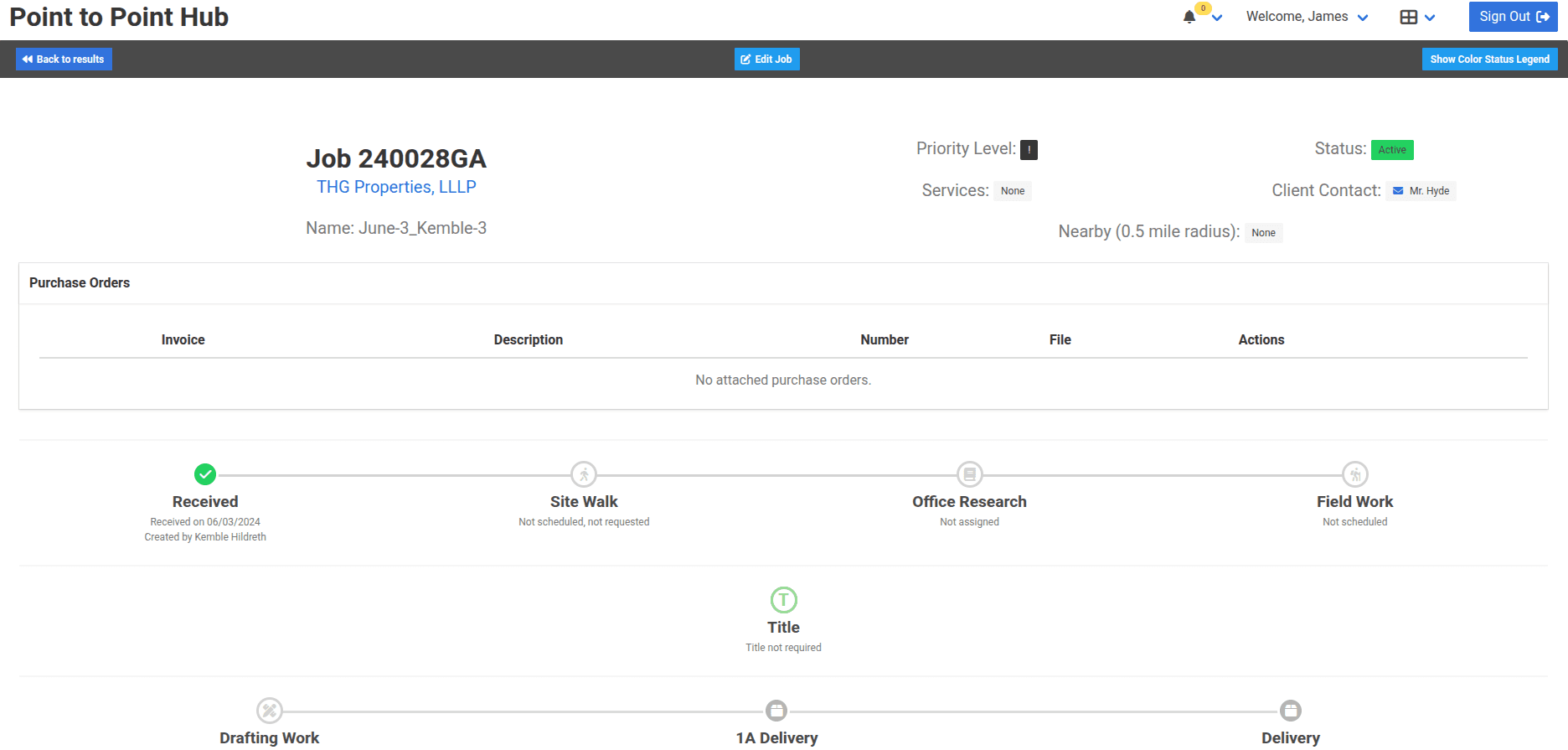This screenshot has width=1568, height=750.
Task: Click the Delivery step label
Action: pyautogui.click(x=1291, y=737)
